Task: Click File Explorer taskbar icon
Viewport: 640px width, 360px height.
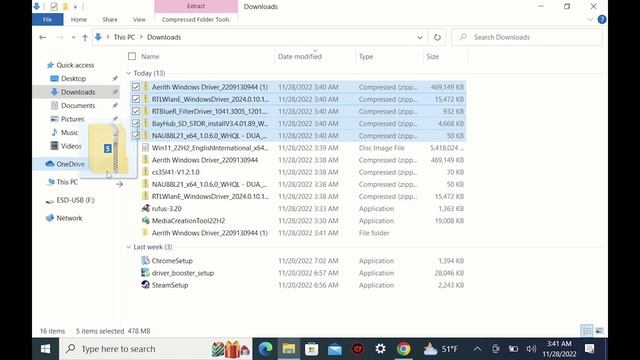Action: coord(289,349)
